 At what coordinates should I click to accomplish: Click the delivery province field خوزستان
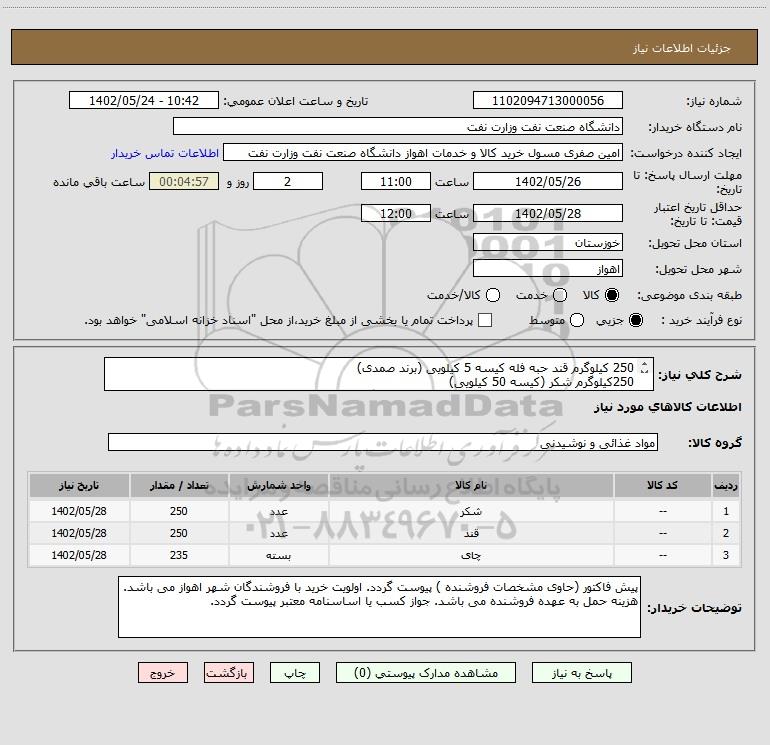[548, 243]
